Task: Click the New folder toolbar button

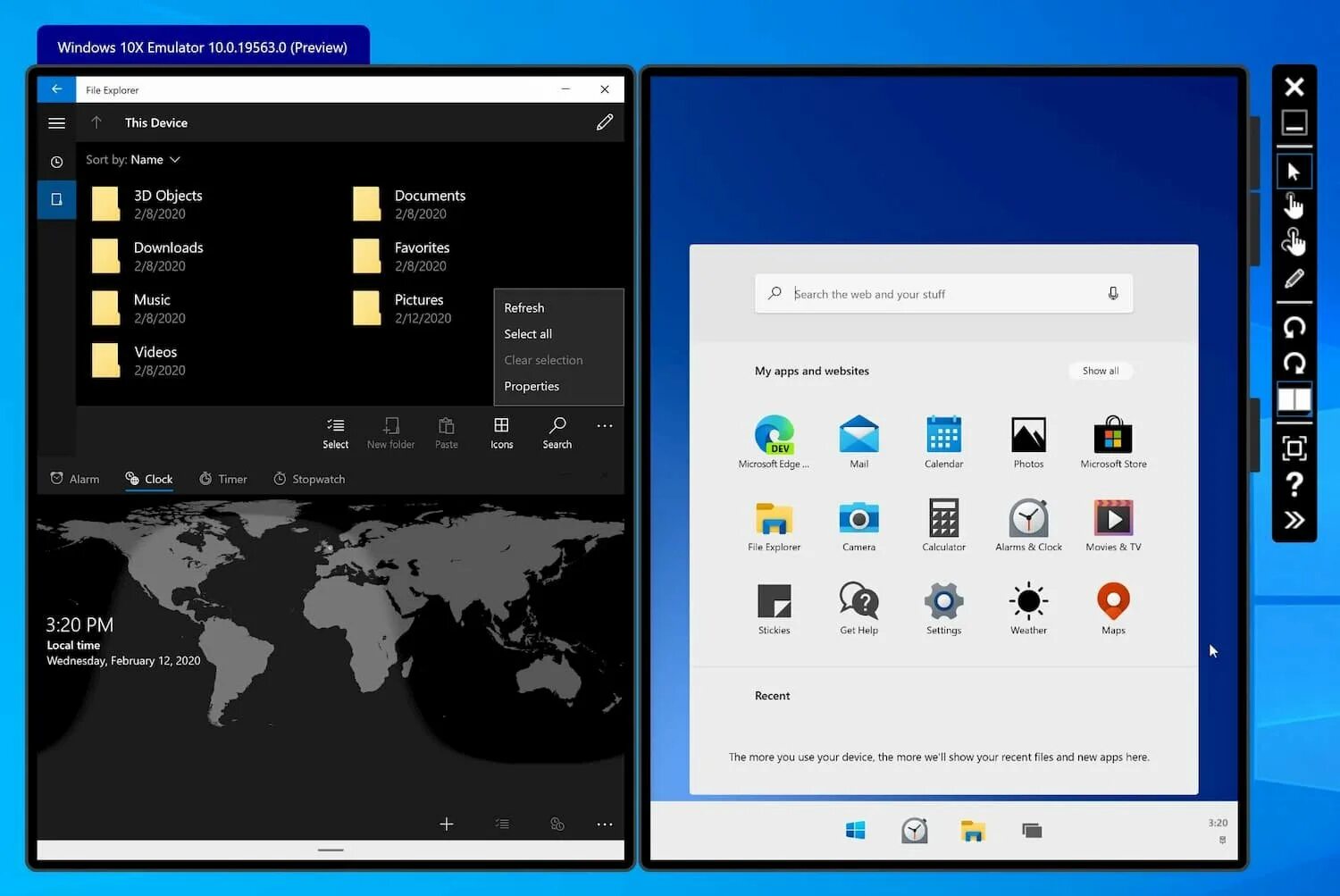Action: (391, 433)
